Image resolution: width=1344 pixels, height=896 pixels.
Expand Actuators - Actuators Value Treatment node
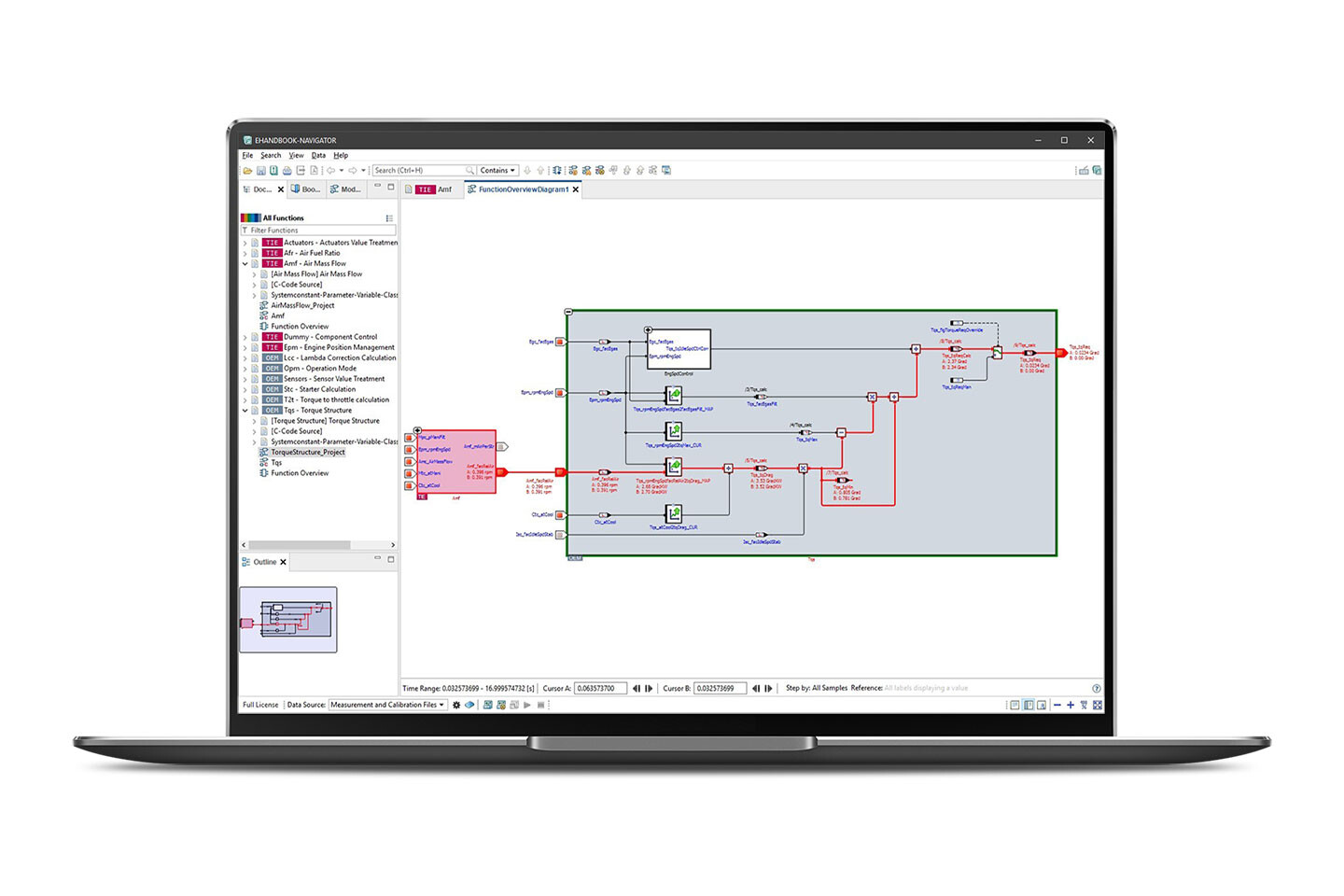point(245,243)
